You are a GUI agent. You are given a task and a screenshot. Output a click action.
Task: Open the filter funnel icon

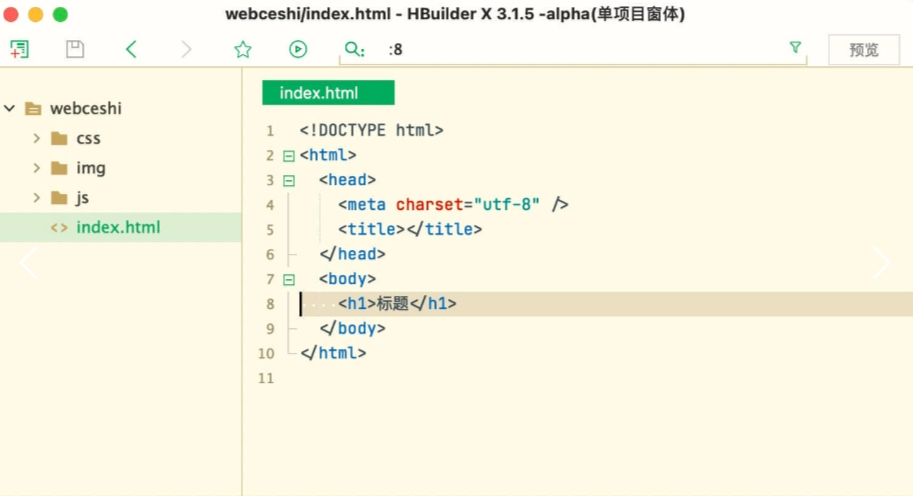[795, 48]
